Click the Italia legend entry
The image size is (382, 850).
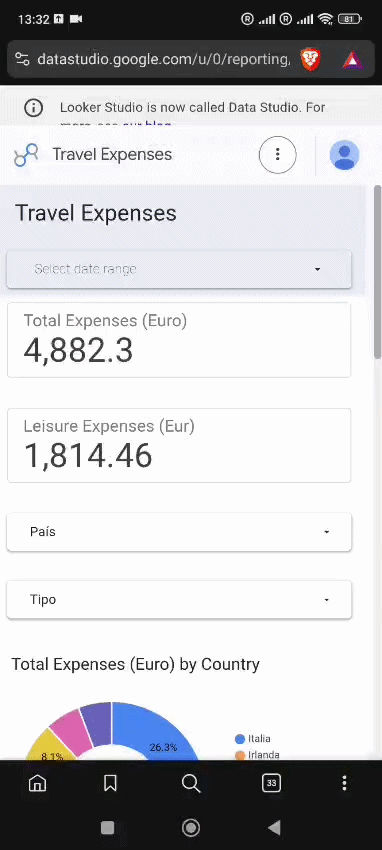252,738
